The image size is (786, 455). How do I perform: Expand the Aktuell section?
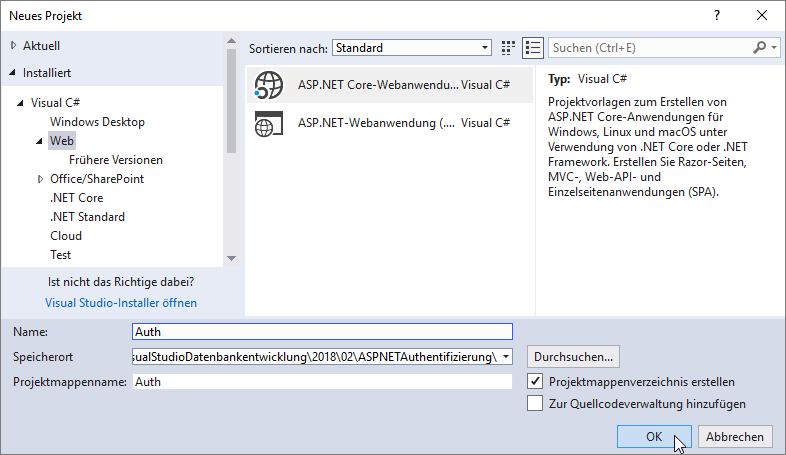[14, 46]
